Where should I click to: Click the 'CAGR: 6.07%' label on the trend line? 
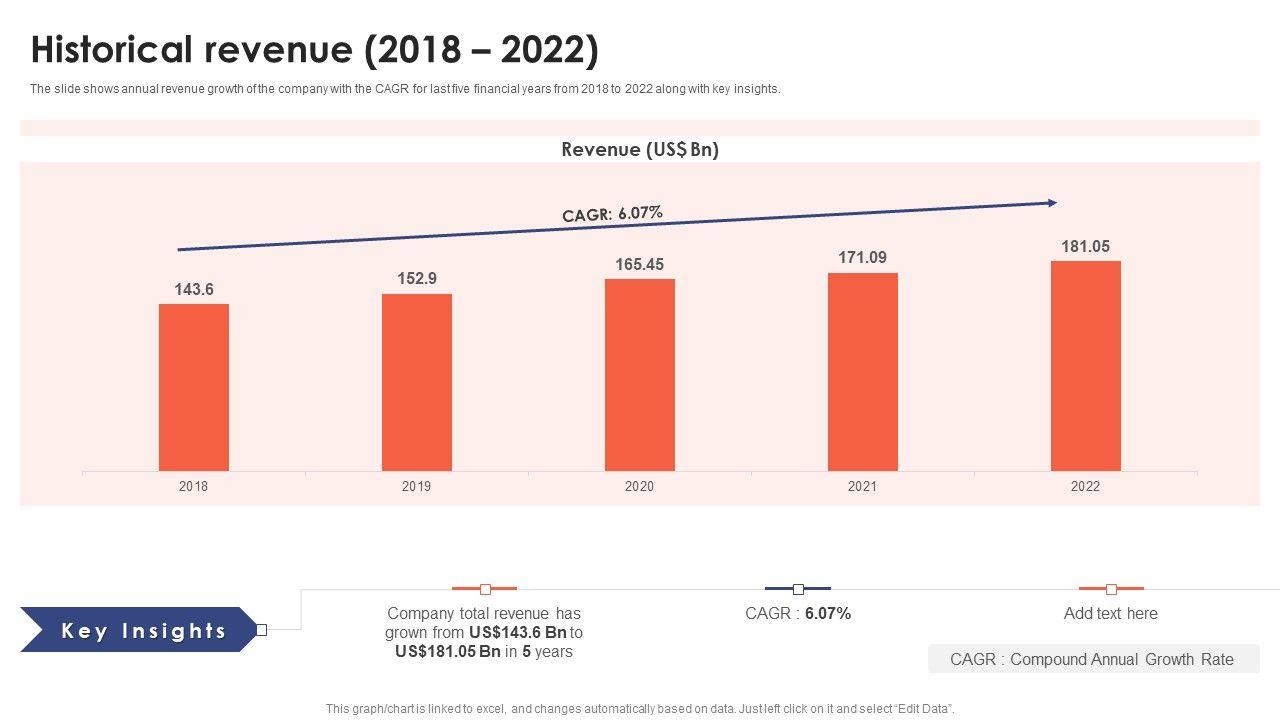coord(612,214)
